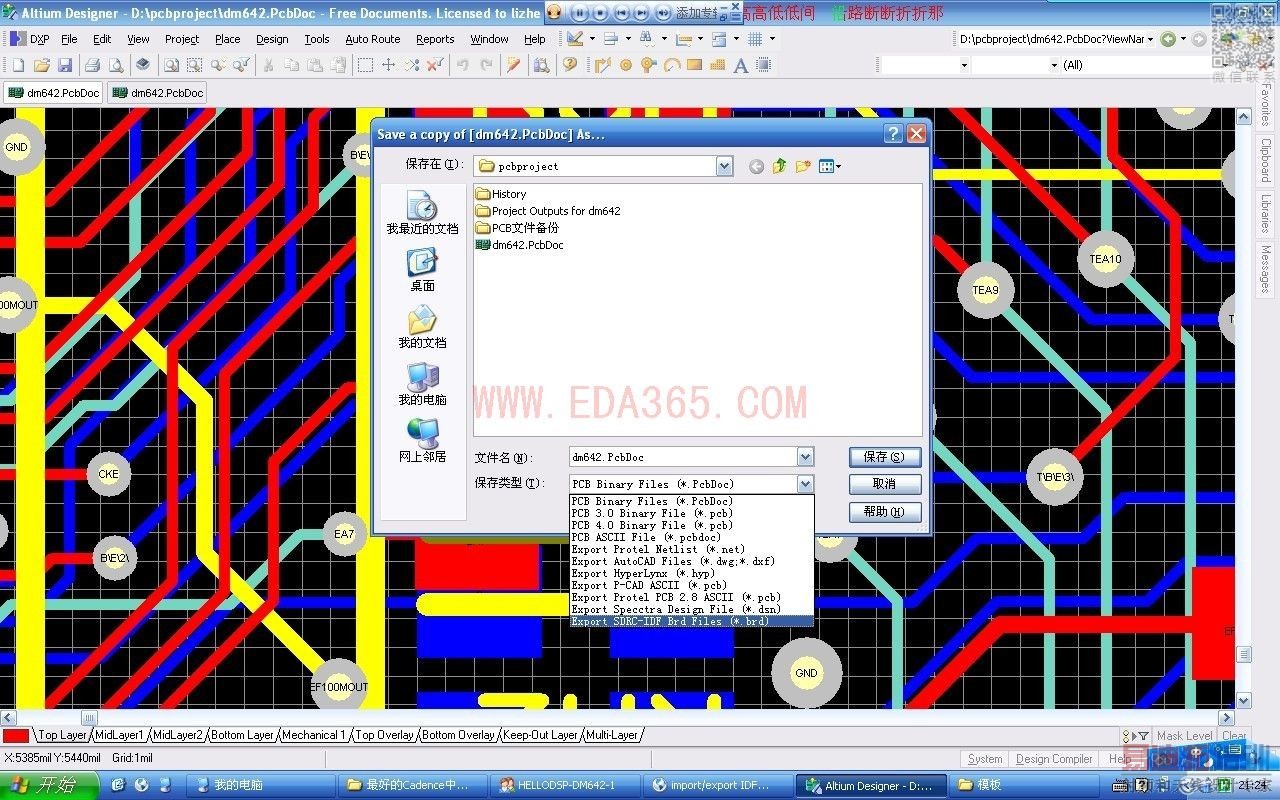Open the 网上邻居 shortcut in places bar
1280x800 pixels.
coord(422,442)
